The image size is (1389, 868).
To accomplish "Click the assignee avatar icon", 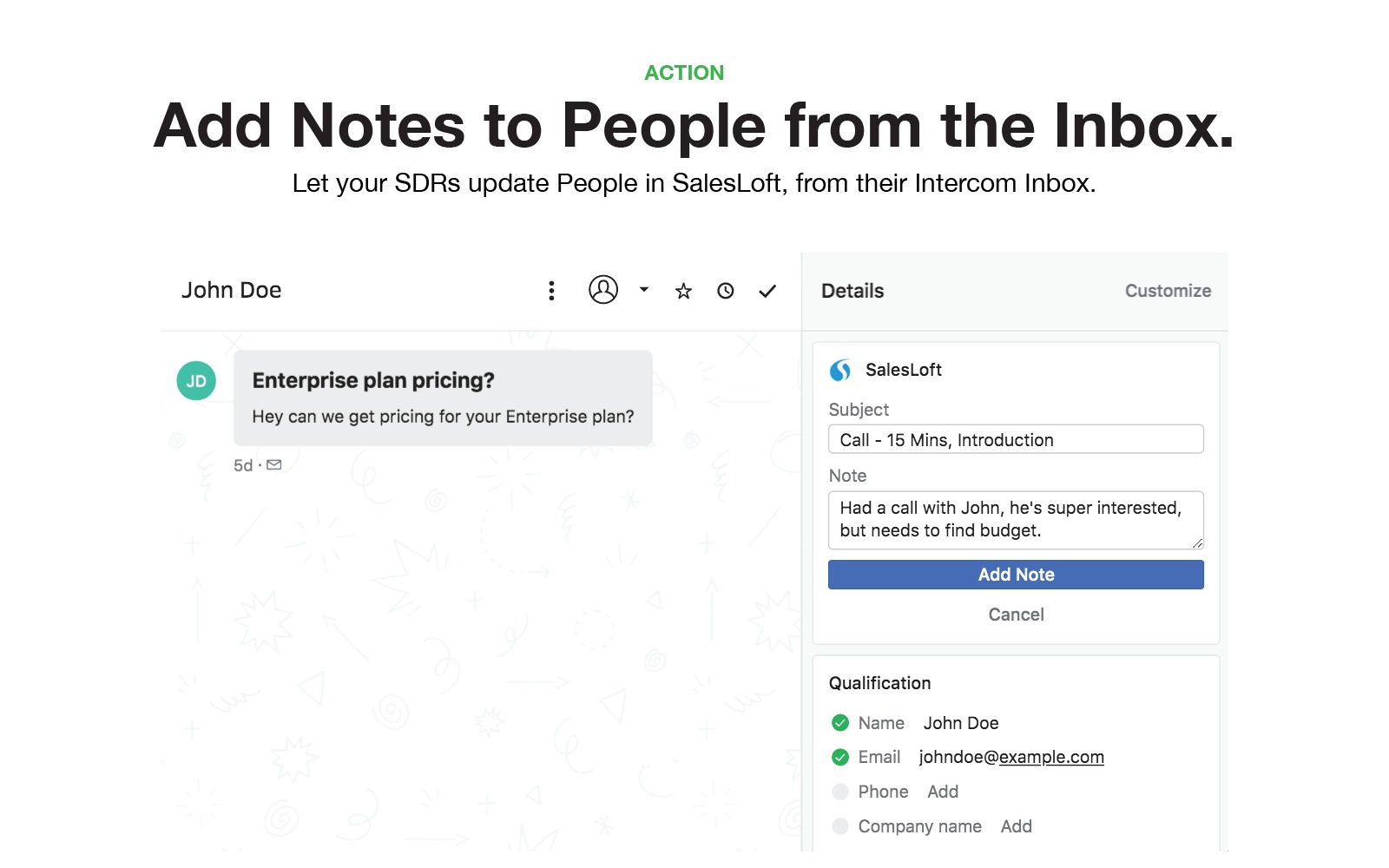I will click(603, 290).
